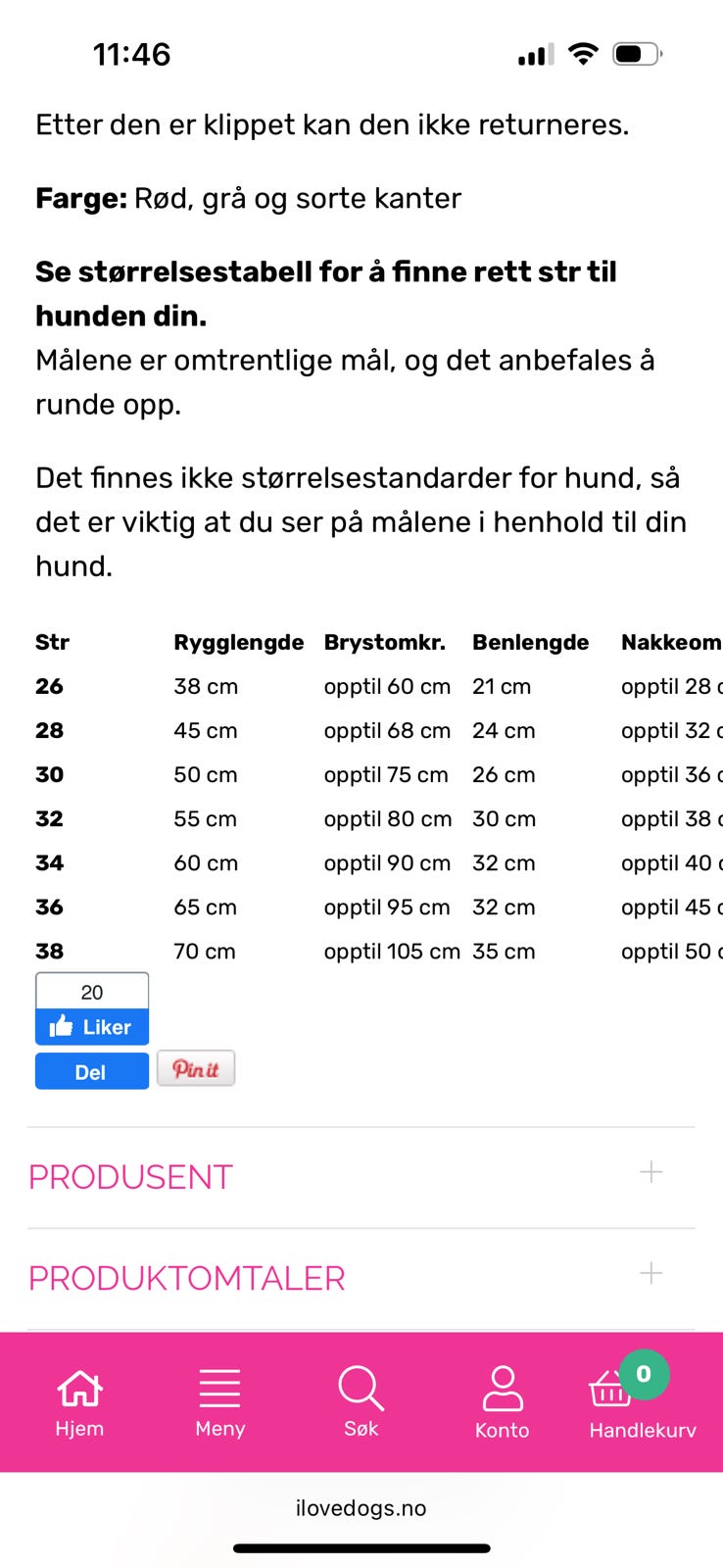
Task: Tap the size 38 row in table
Action: point(50,951)
